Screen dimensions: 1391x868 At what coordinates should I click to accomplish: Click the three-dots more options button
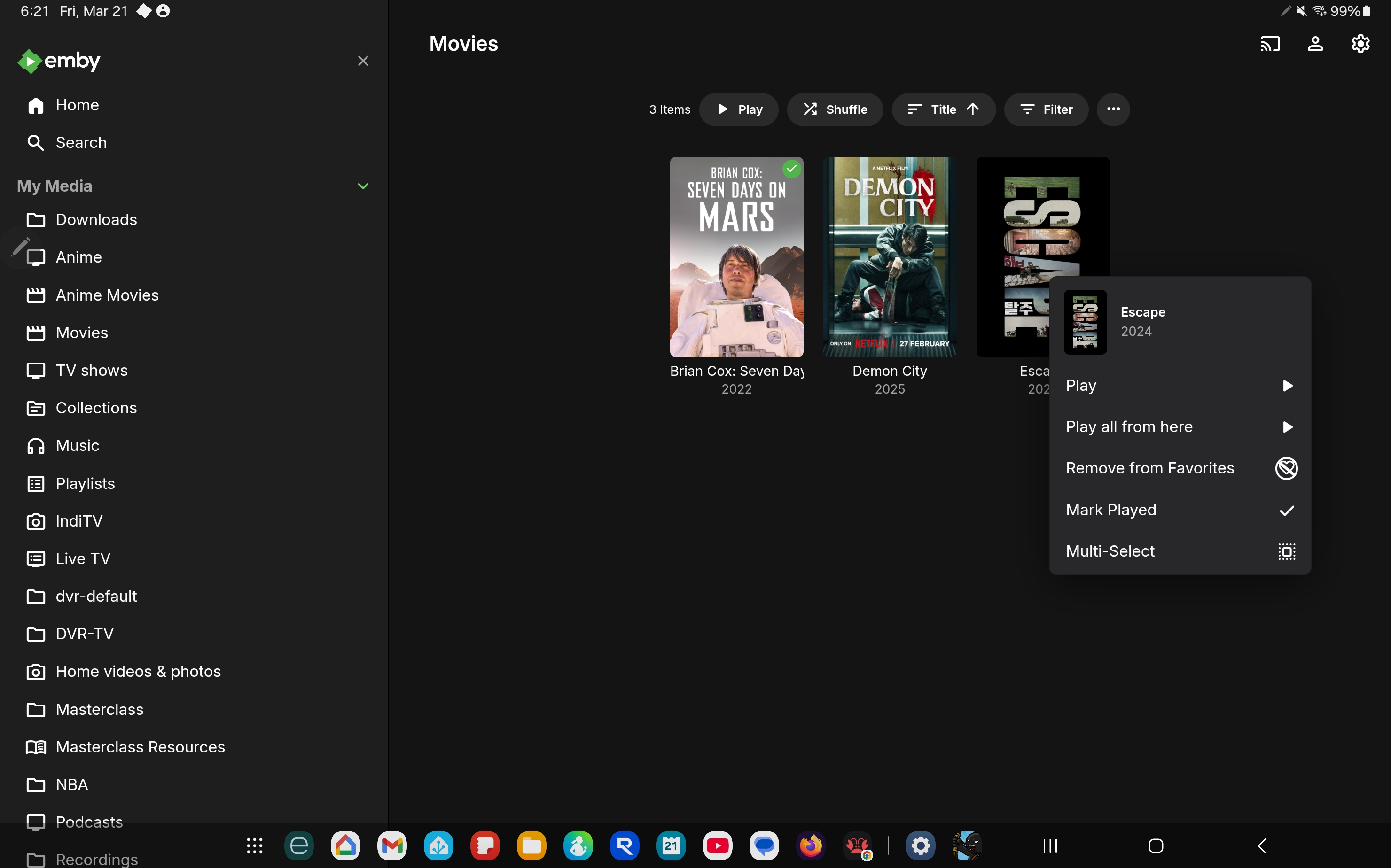tap(1113, 109)
